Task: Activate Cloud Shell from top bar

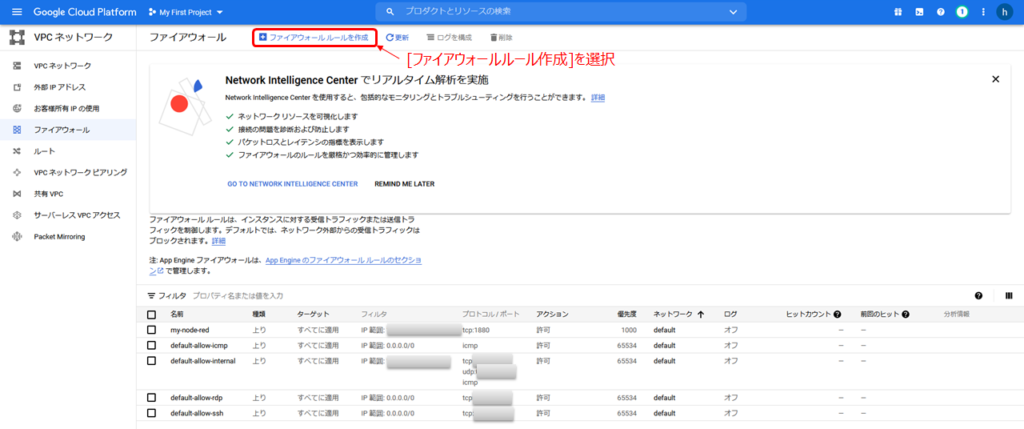Action: coord(919,12)
